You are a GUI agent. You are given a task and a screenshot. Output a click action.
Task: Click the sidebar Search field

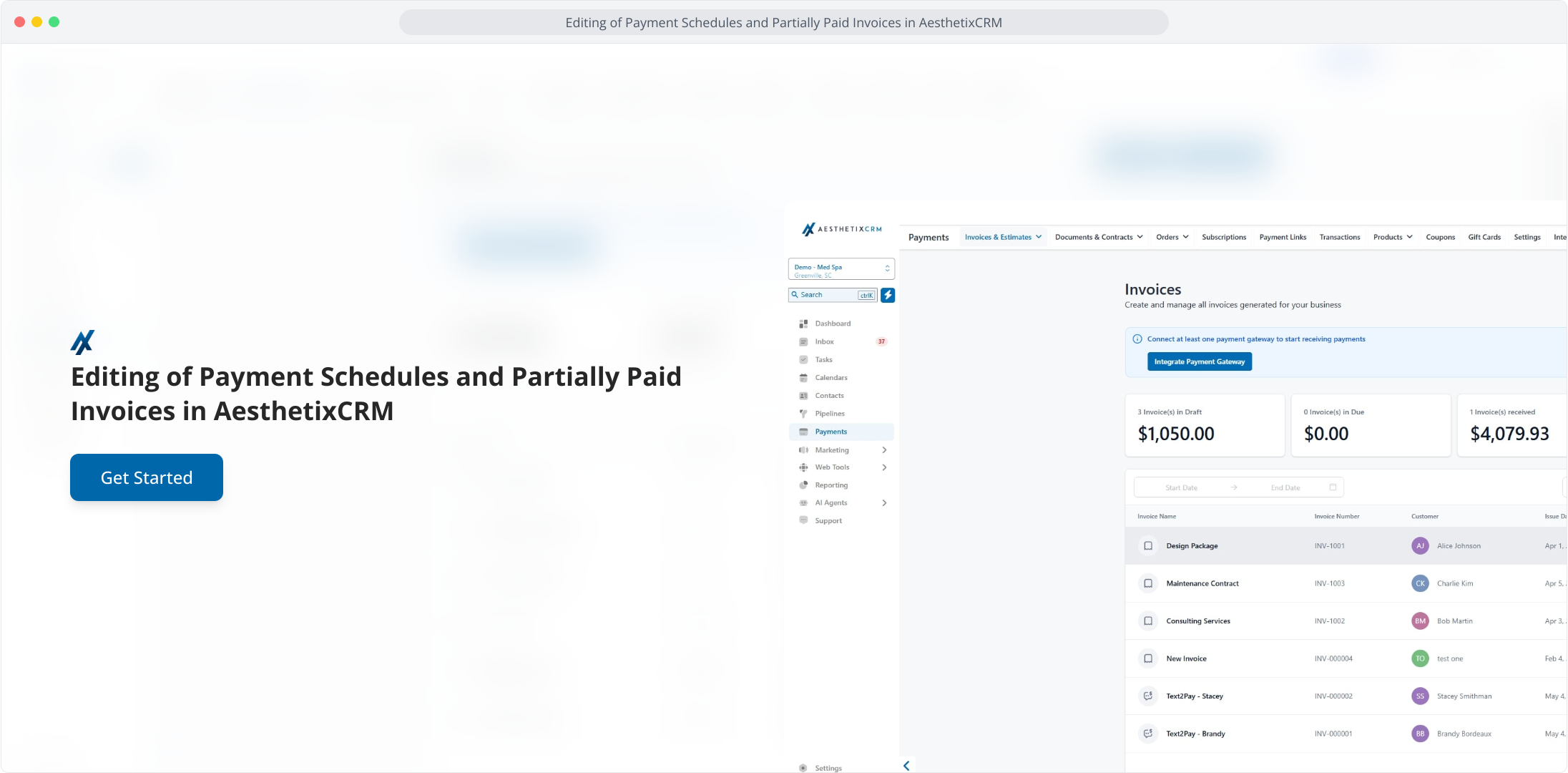828,295
